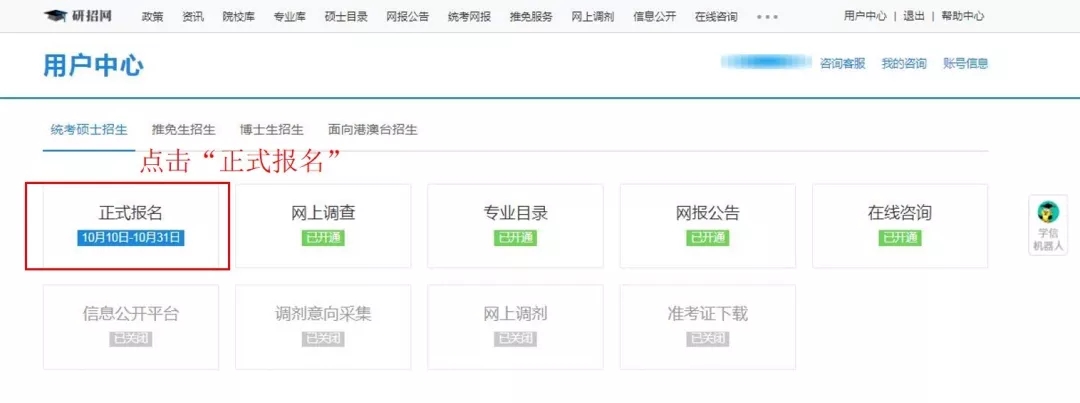
Task: Open 账号信息 link
Action: pos(966,63)
